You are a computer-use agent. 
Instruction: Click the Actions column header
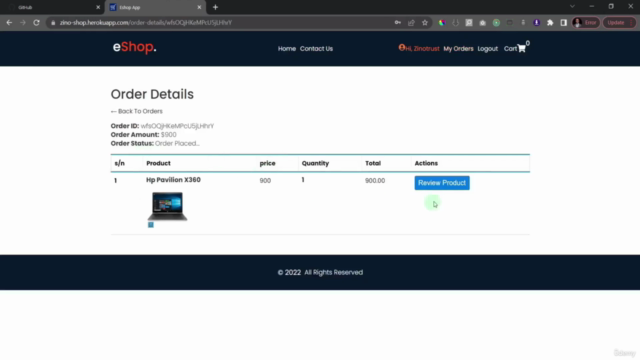[426, 163]
